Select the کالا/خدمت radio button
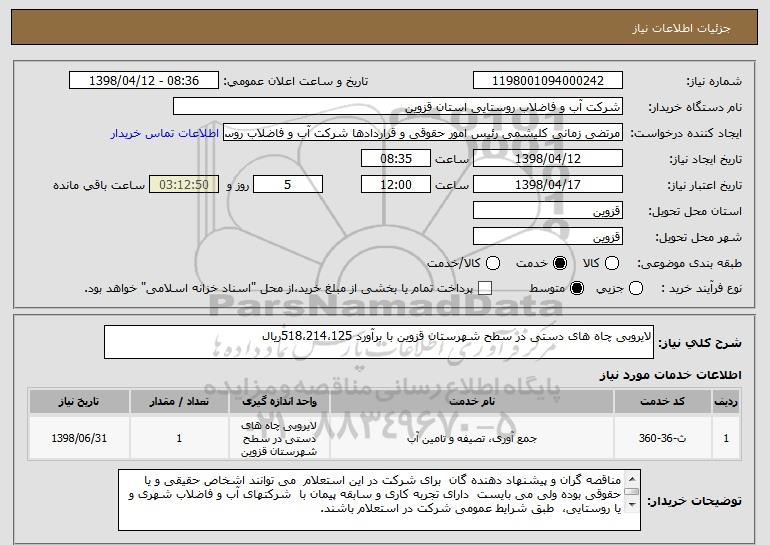The image size is (770, 545). click(493, 263)
